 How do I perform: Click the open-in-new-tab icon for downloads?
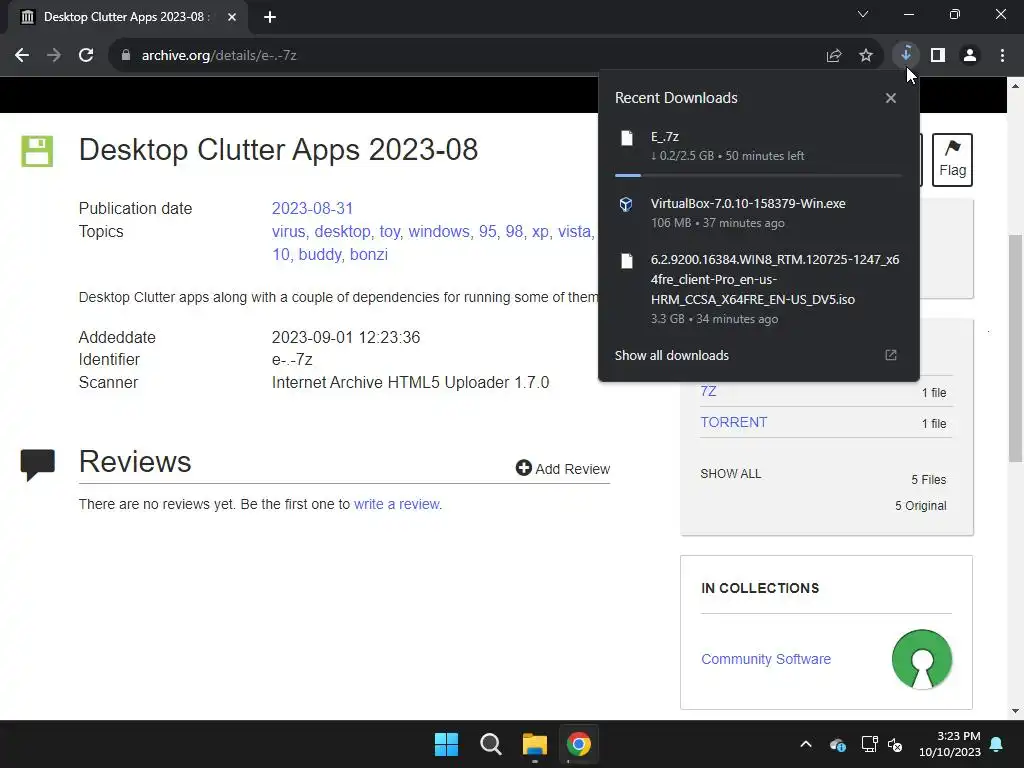[891, 355]
